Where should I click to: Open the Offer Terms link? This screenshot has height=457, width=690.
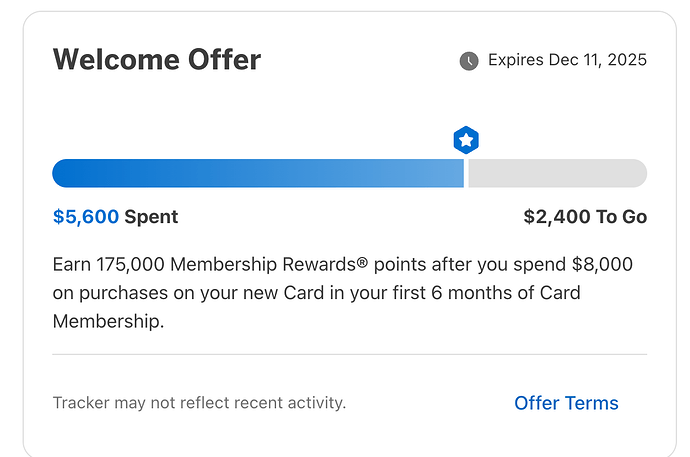click(566, 403)
